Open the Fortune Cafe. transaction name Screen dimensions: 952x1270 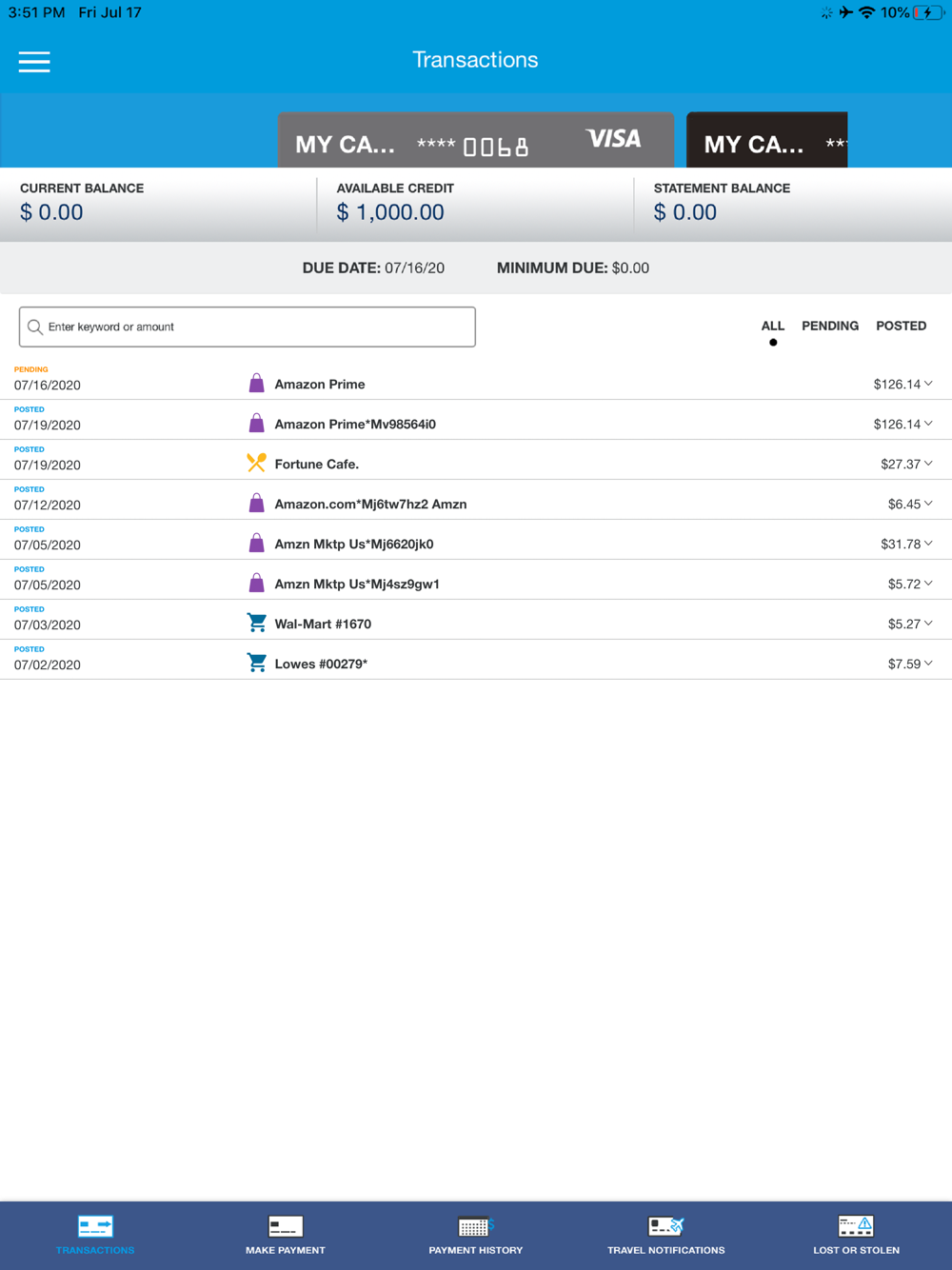click(317, 465)
